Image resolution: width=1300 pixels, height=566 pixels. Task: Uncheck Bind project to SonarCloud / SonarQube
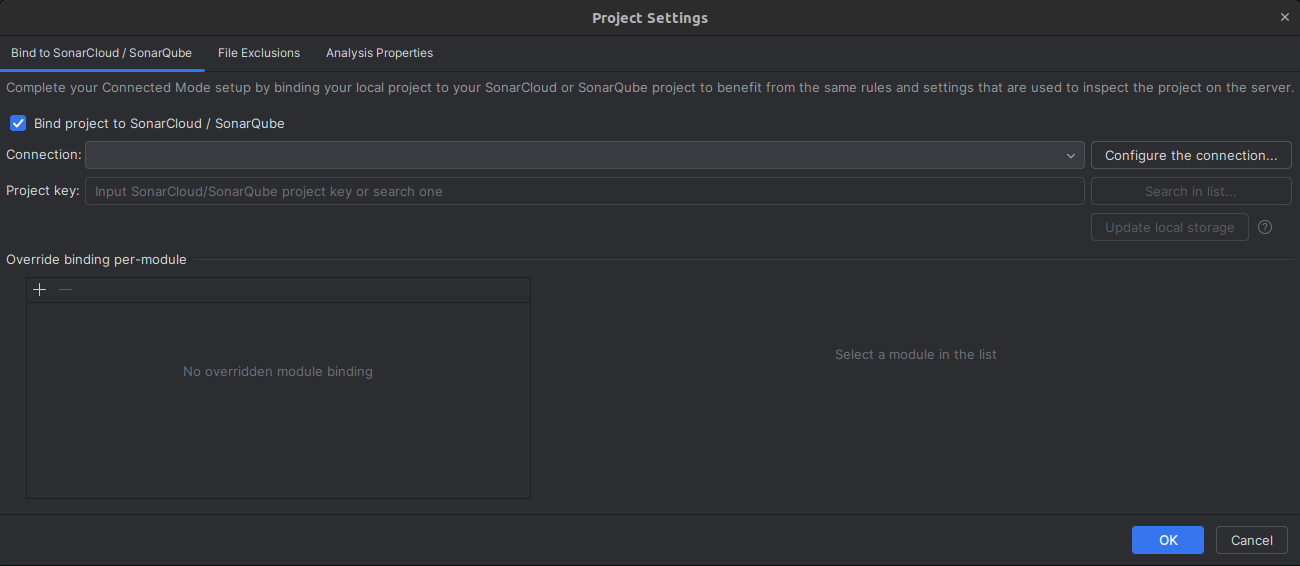(18, 123)
